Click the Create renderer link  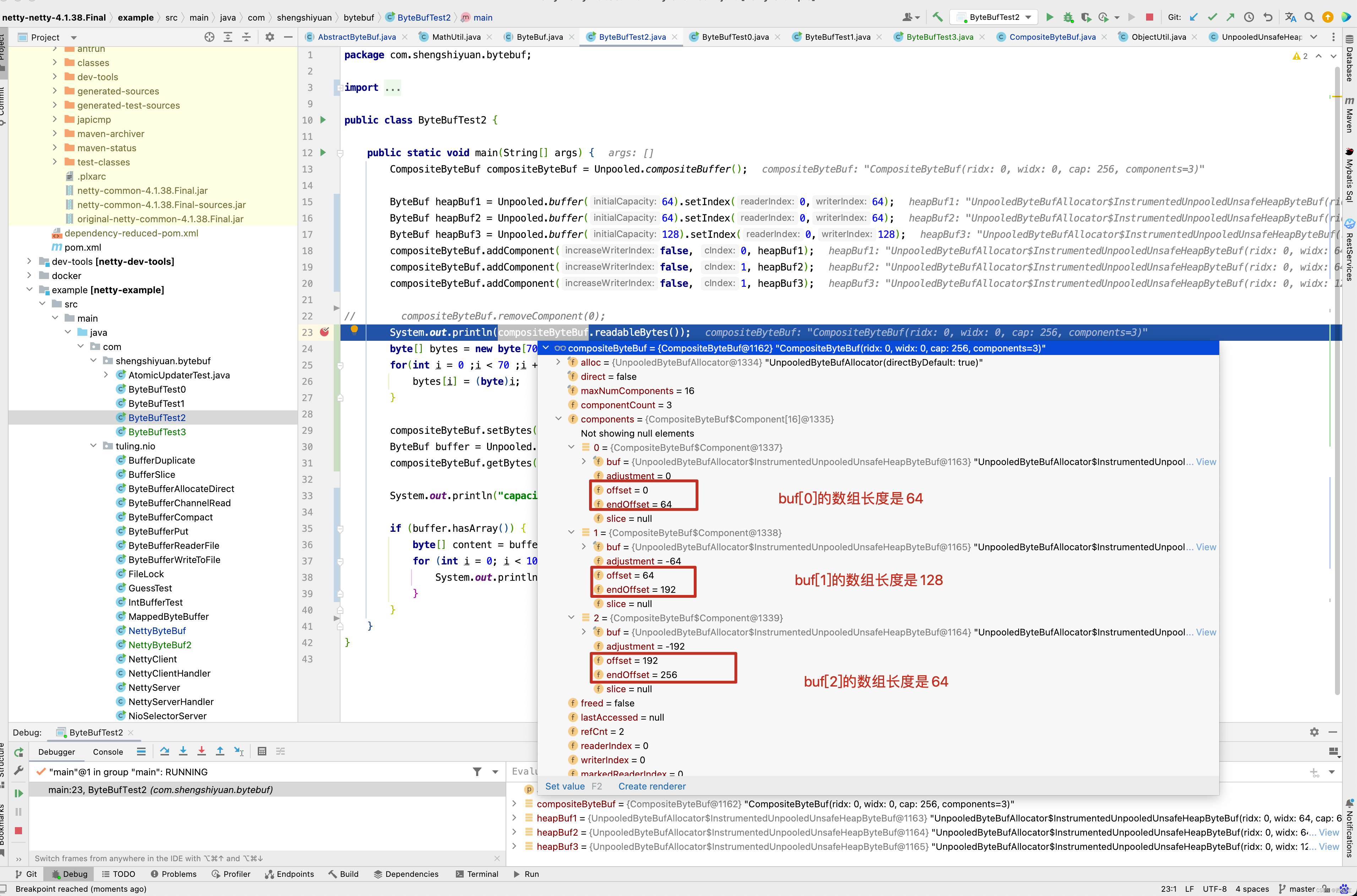652,786
